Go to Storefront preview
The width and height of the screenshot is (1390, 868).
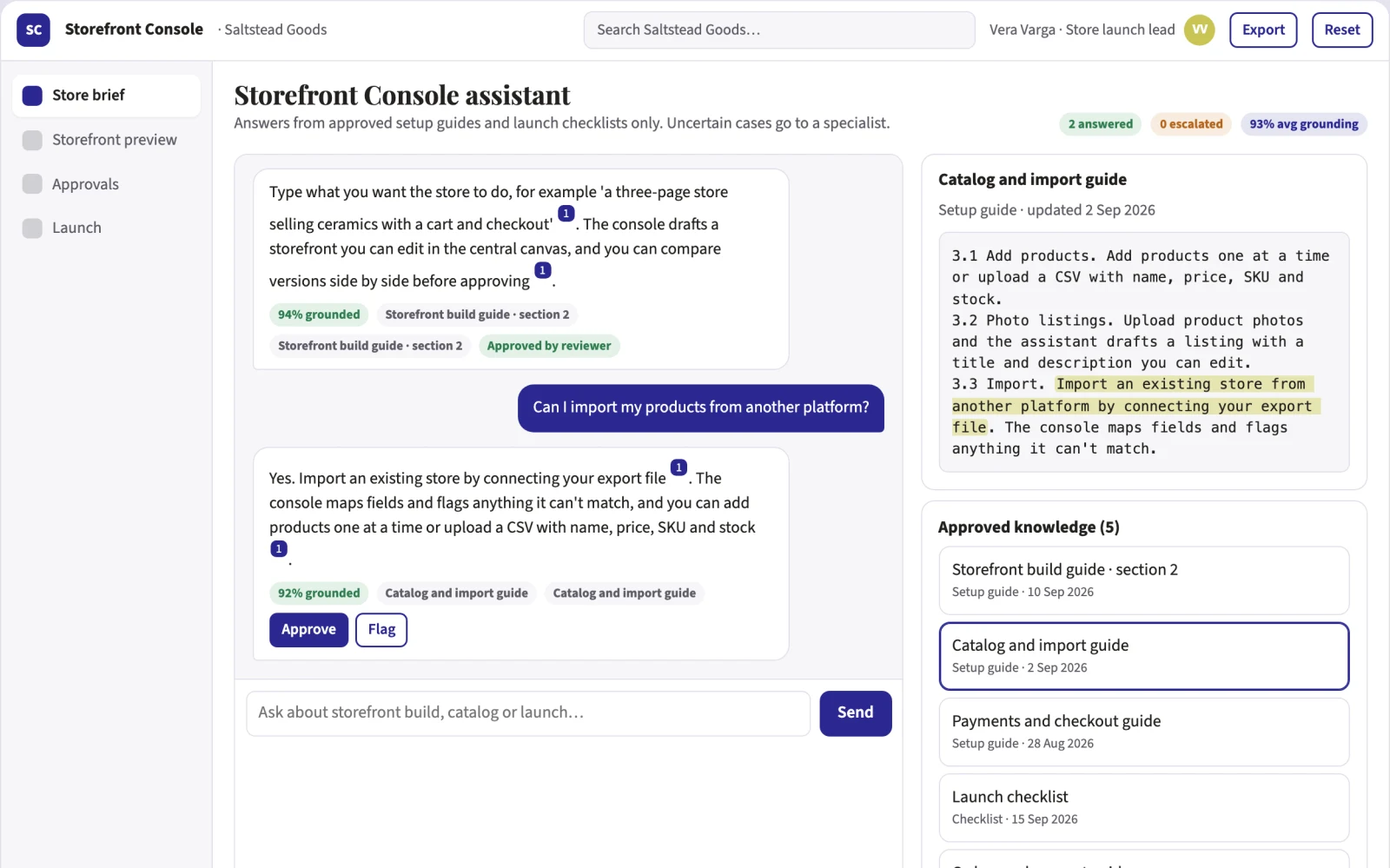pyautogui.click(x=107, y=140)
